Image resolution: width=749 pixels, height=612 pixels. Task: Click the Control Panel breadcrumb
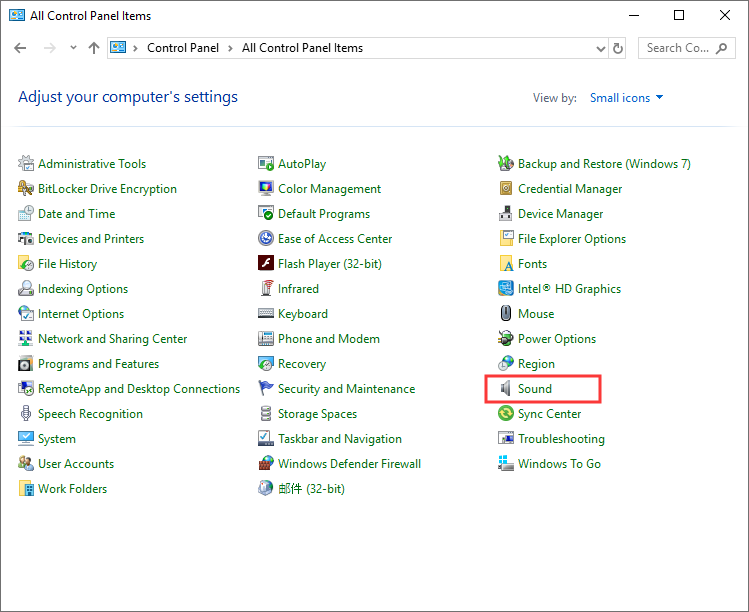[183, 48]
